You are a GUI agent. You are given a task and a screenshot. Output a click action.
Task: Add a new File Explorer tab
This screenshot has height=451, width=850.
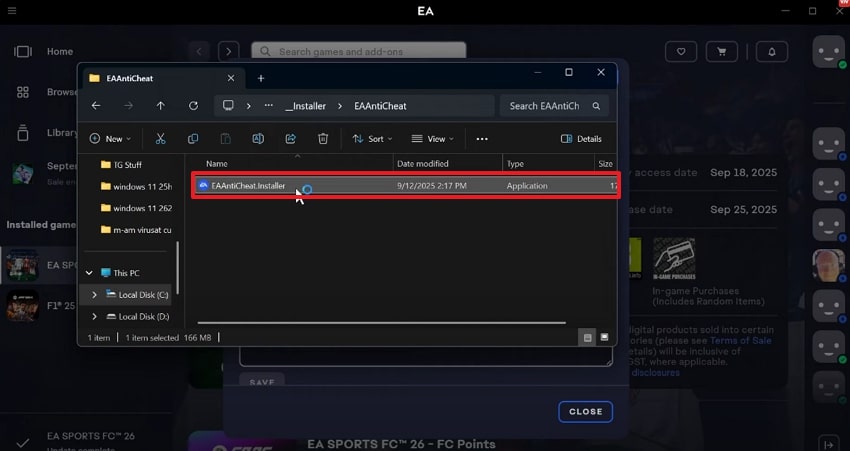(x=261, y=79)
